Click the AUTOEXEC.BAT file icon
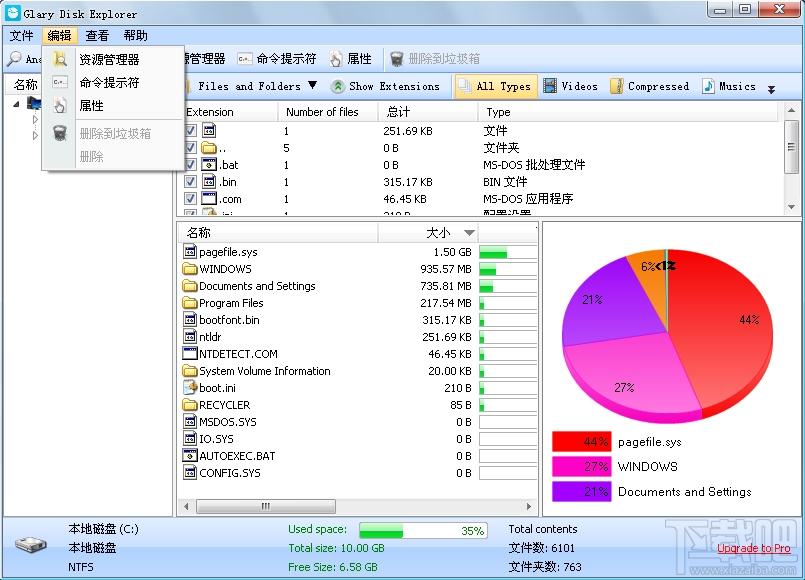Image resolution: width=805 pixels, height=580 pixels. click(190, 455)
